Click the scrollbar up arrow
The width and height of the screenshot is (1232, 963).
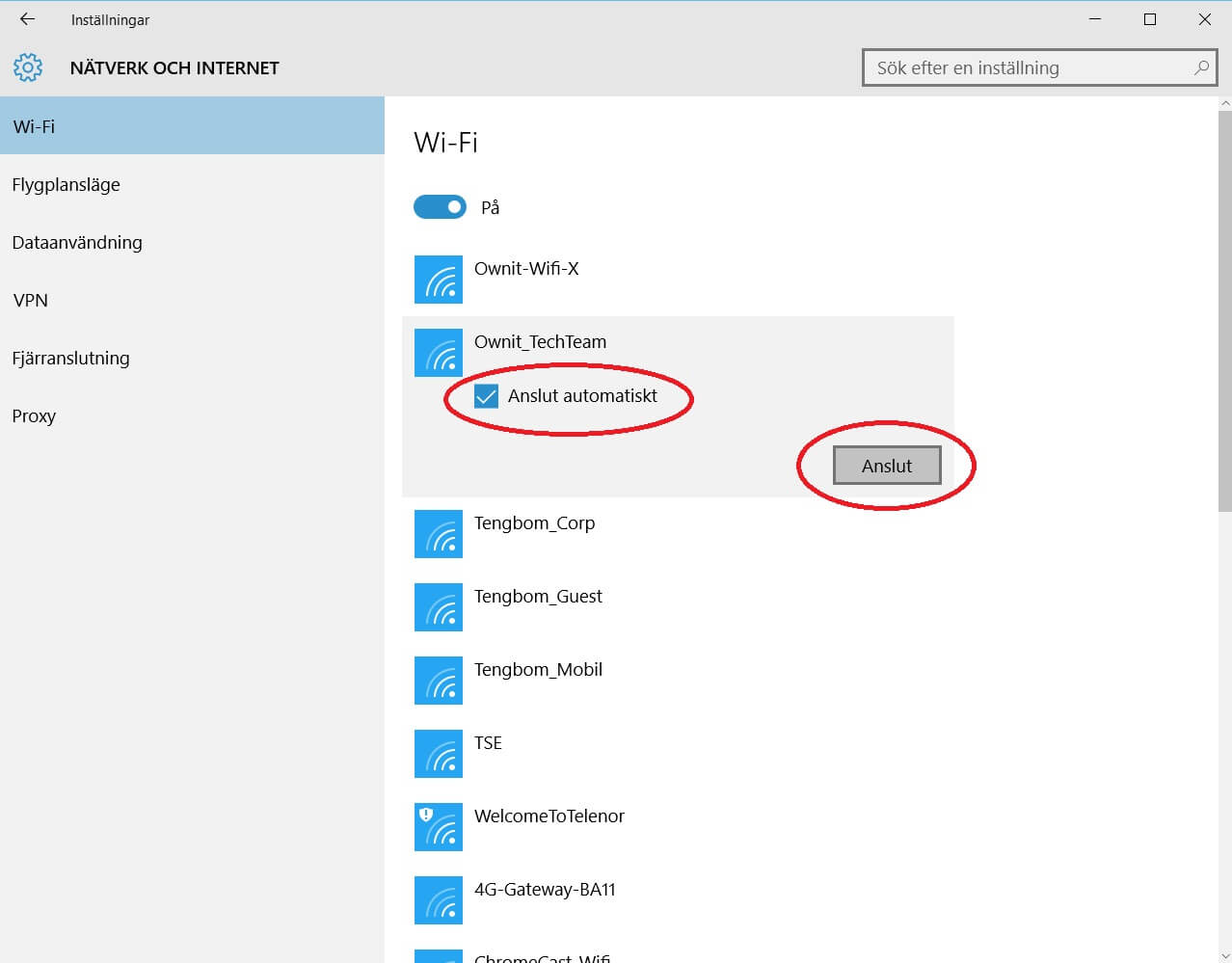[1225, 103]
